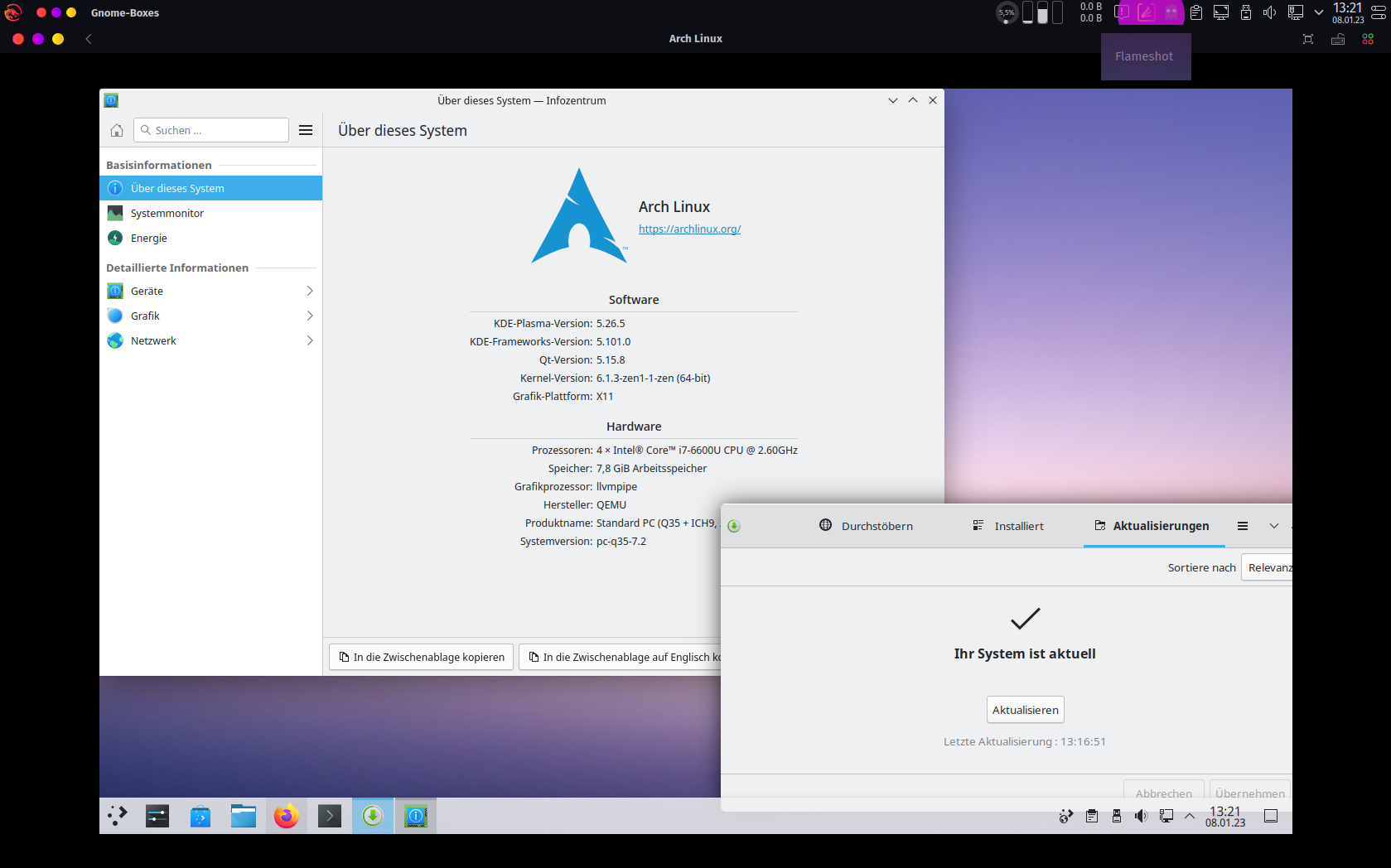Open the file manager taskbar icon
Viewport: 1391px width, 868px height.
point(244,817)
